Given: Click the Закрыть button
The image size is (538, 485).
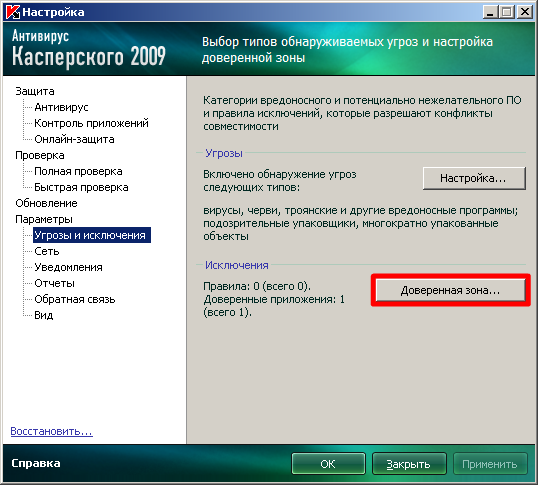Looking at the screenshot, I should click(x=409, y=464).
